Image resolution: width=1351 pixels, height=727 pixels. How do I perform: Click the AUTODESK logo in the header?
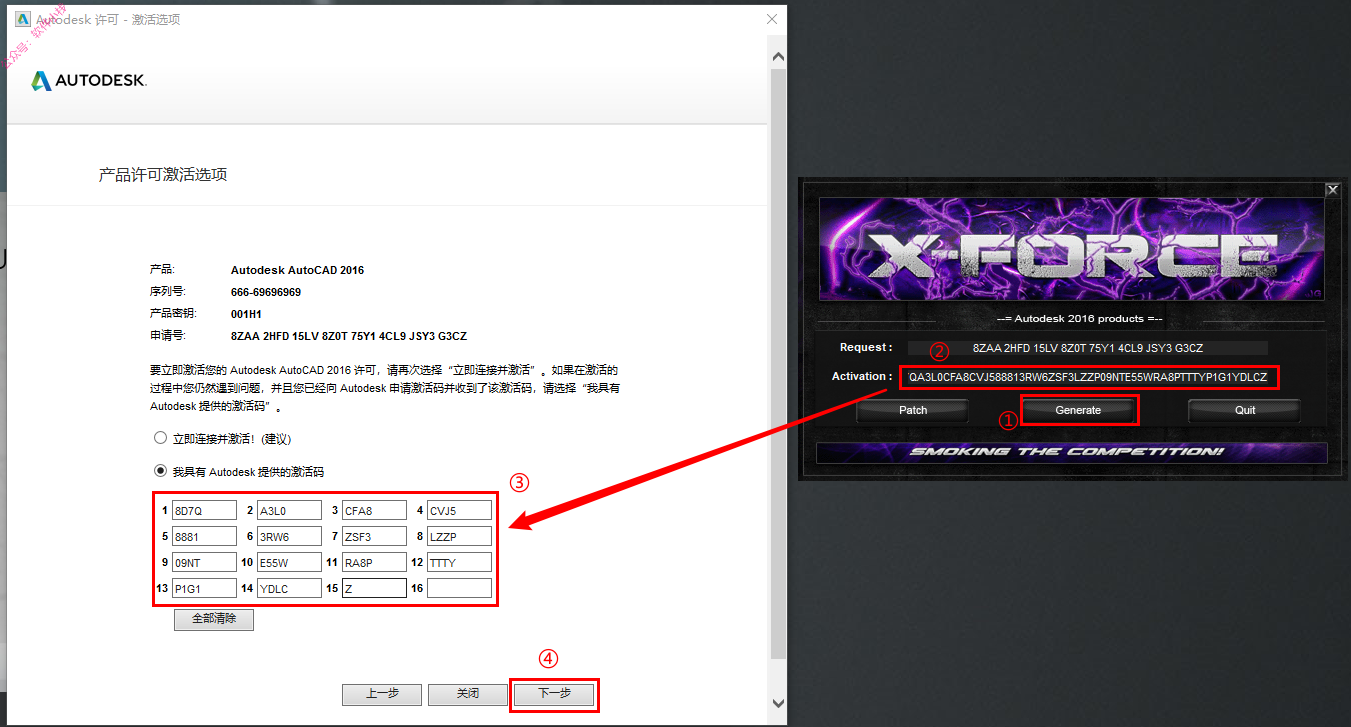[x=89, y=81]
